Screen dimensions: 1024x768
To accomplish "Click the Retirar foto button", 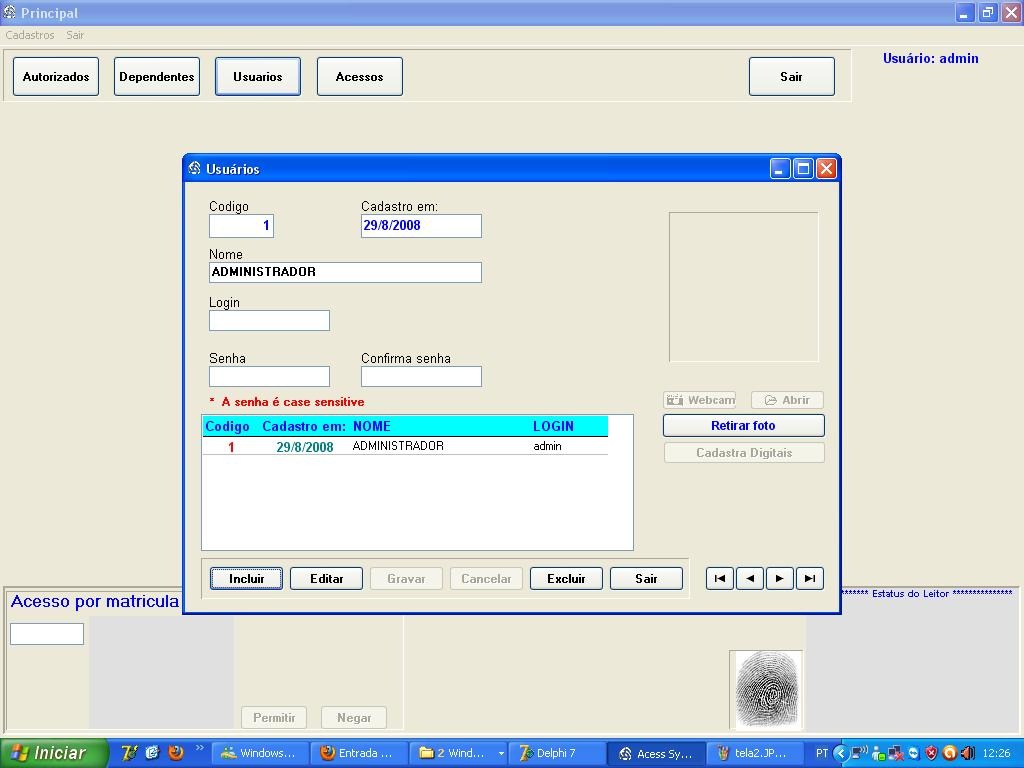I will tap(743, 425).
